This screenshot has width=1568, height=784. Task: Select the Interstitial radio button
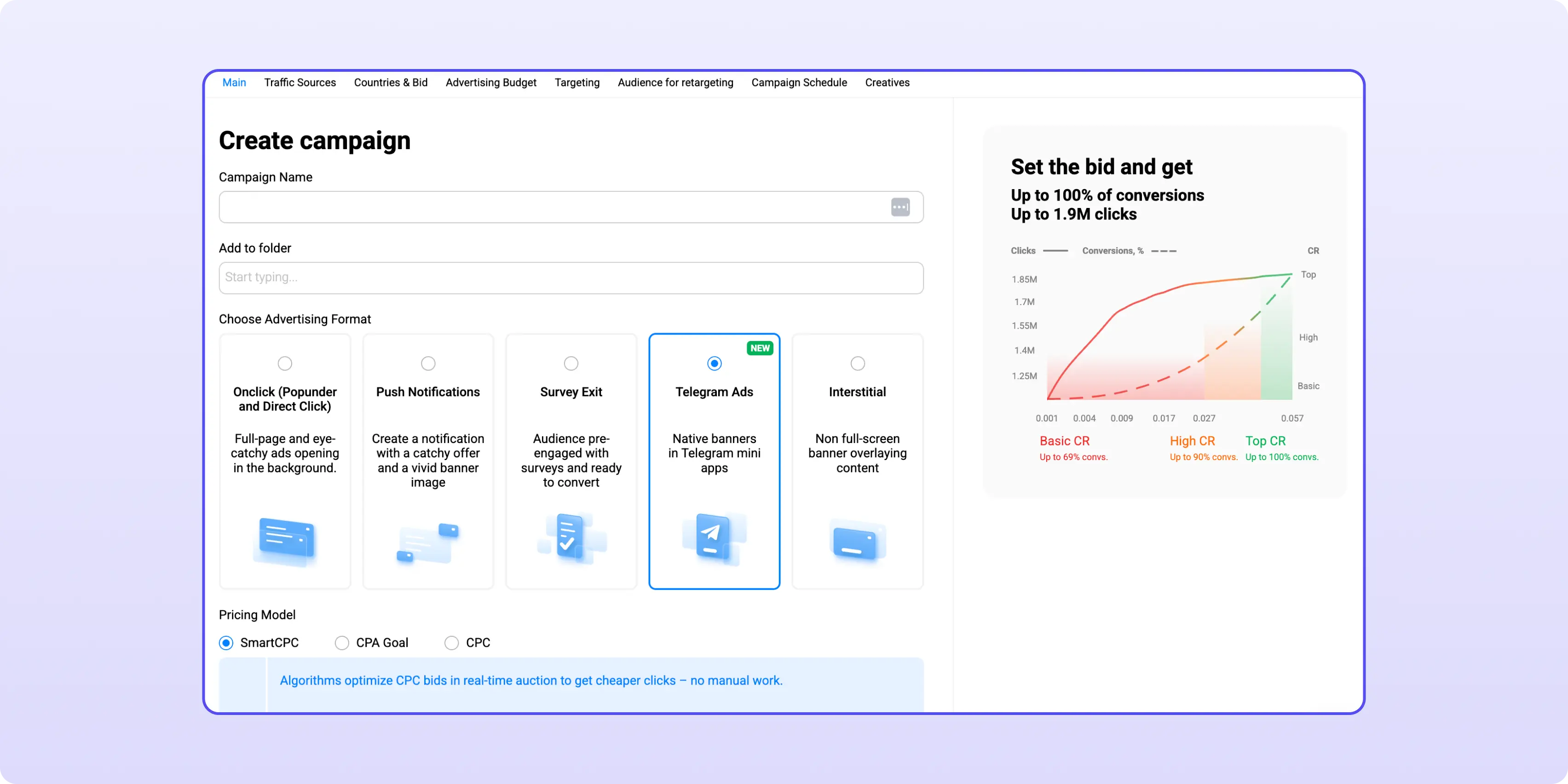857,363
